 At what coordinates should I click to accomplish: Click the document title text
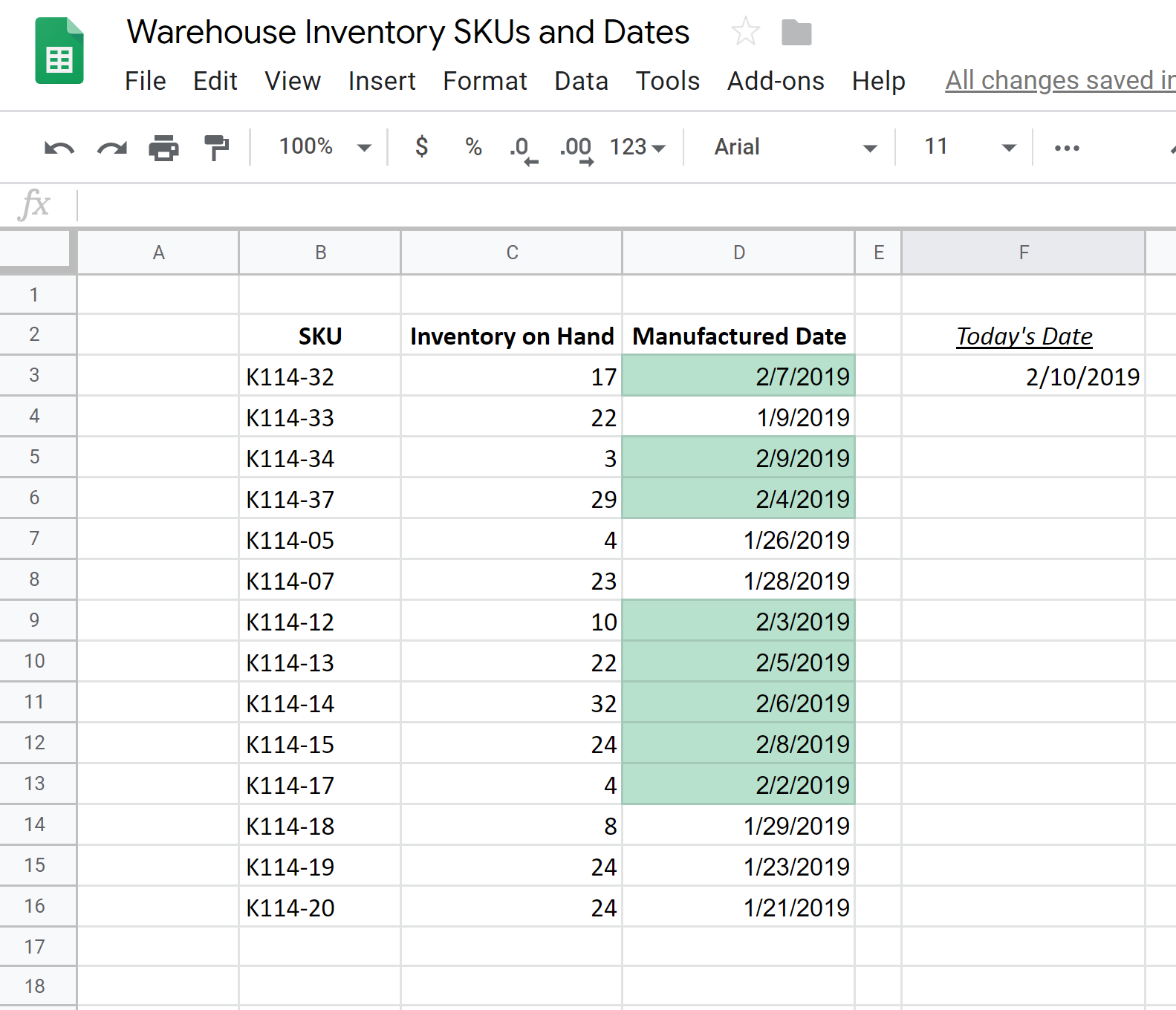click(409, 32)
